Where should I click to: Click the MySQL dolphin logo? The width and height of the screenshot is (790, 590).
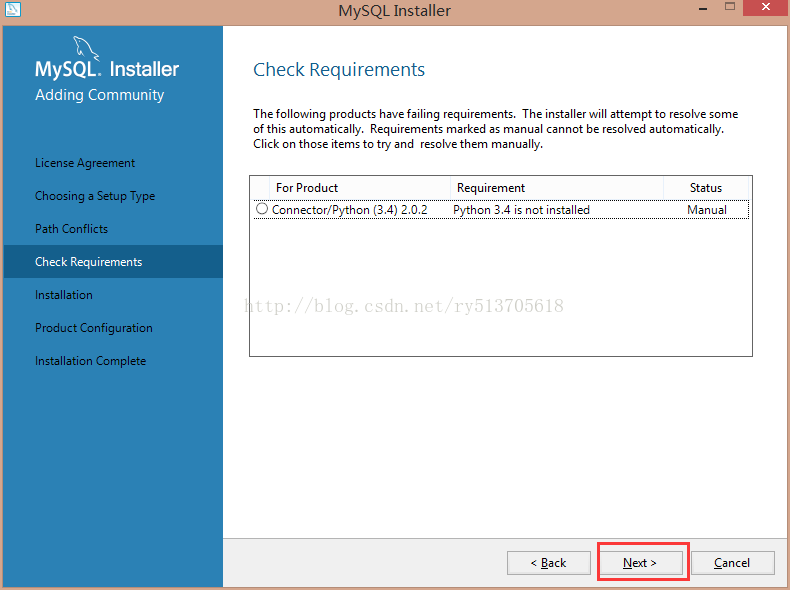pos(86,48)
